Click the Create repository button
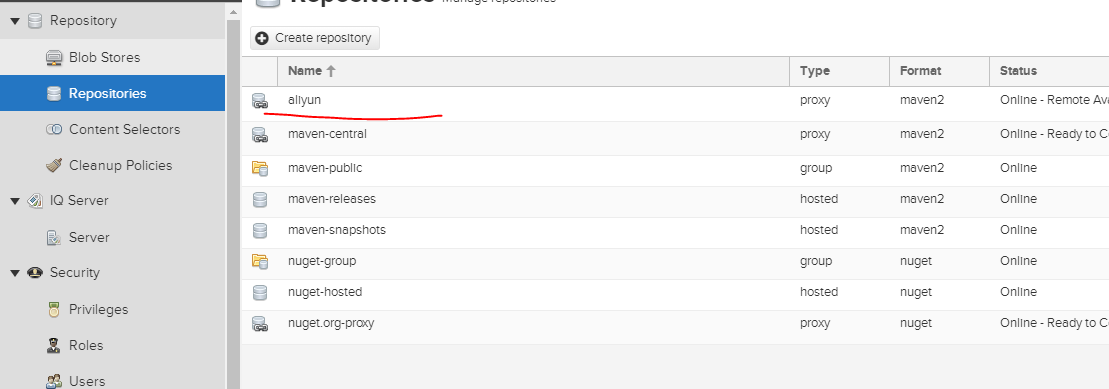This screenshot has height=389, width=1109. pyautogui.click(x=315, y=38)
